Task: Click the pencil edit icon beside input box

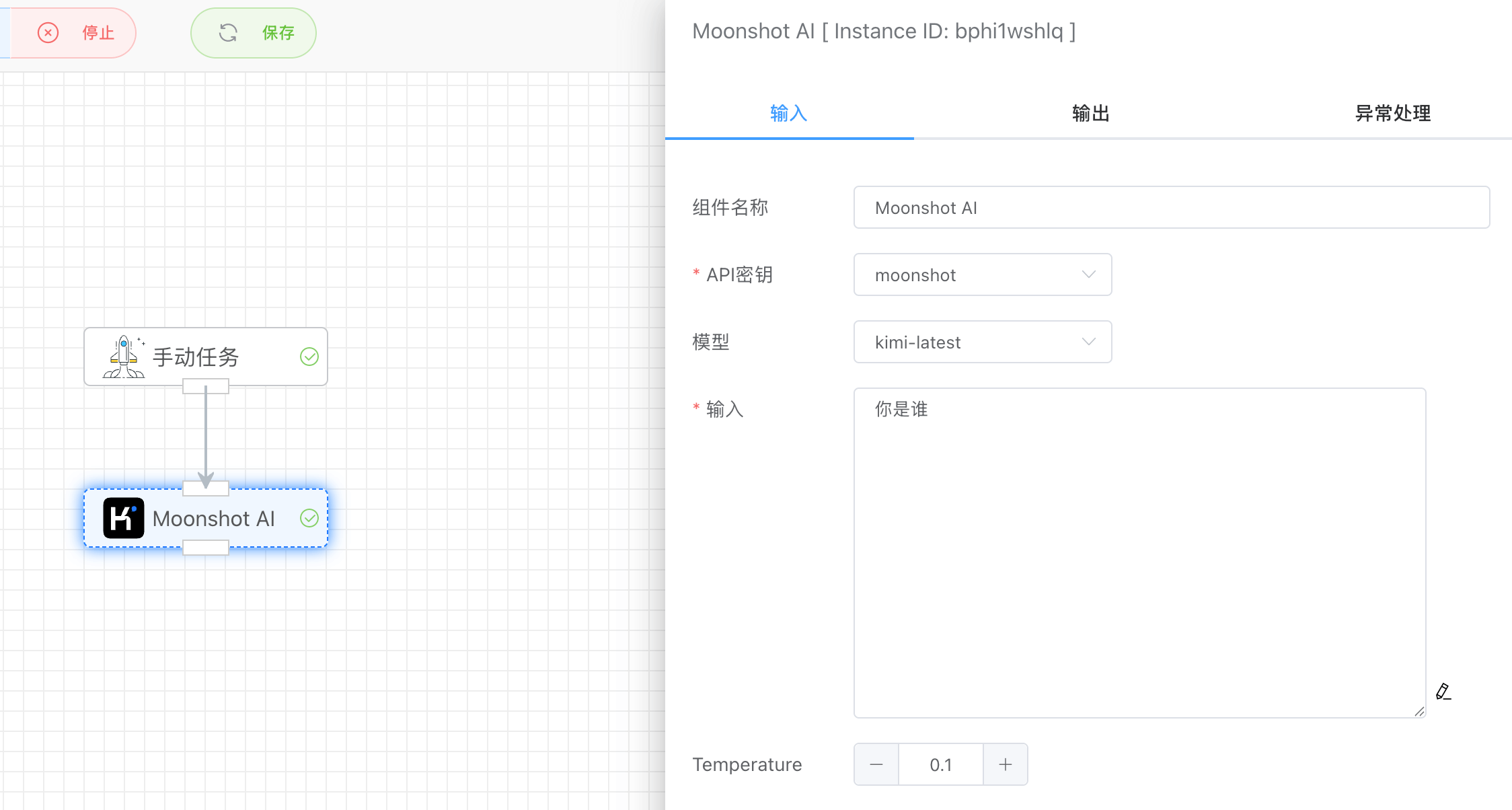Action: coord(1443,692)
